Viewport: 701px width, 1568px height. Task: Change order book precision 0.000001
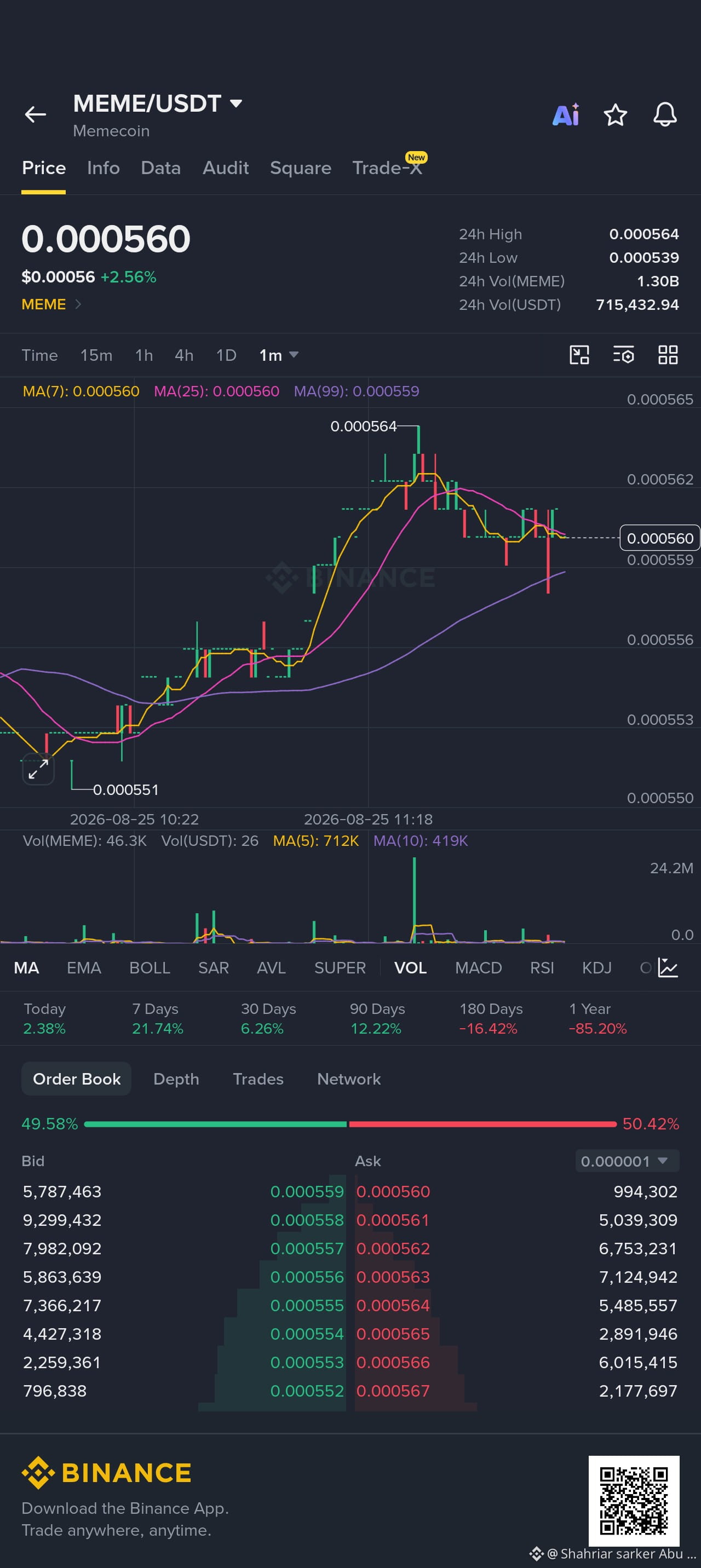627,1161
